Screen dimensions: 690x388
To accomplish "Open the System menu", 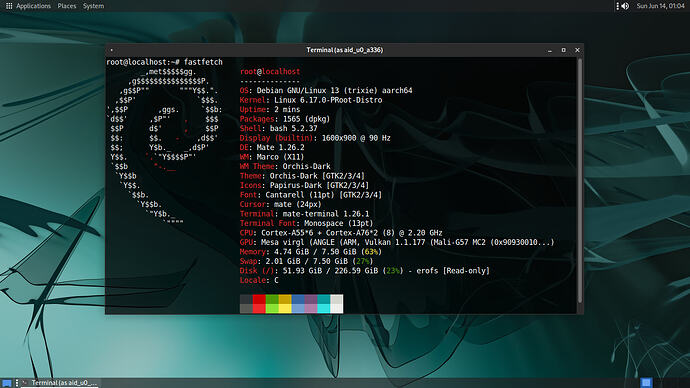I will (x=93, y=6).
